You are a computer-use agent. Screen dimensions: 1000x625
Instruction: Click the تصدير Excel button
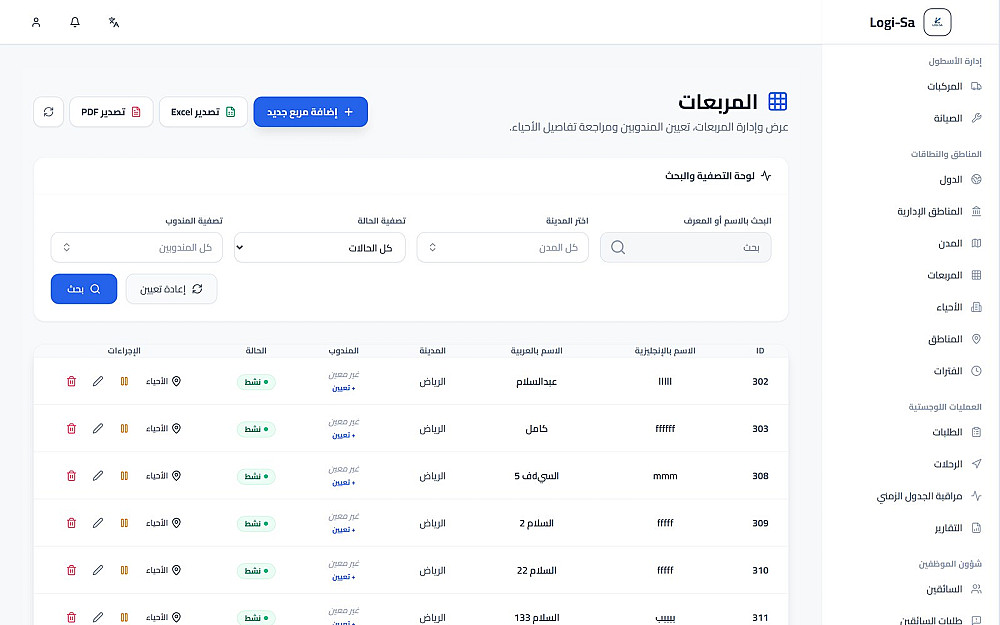pos(203,112)
